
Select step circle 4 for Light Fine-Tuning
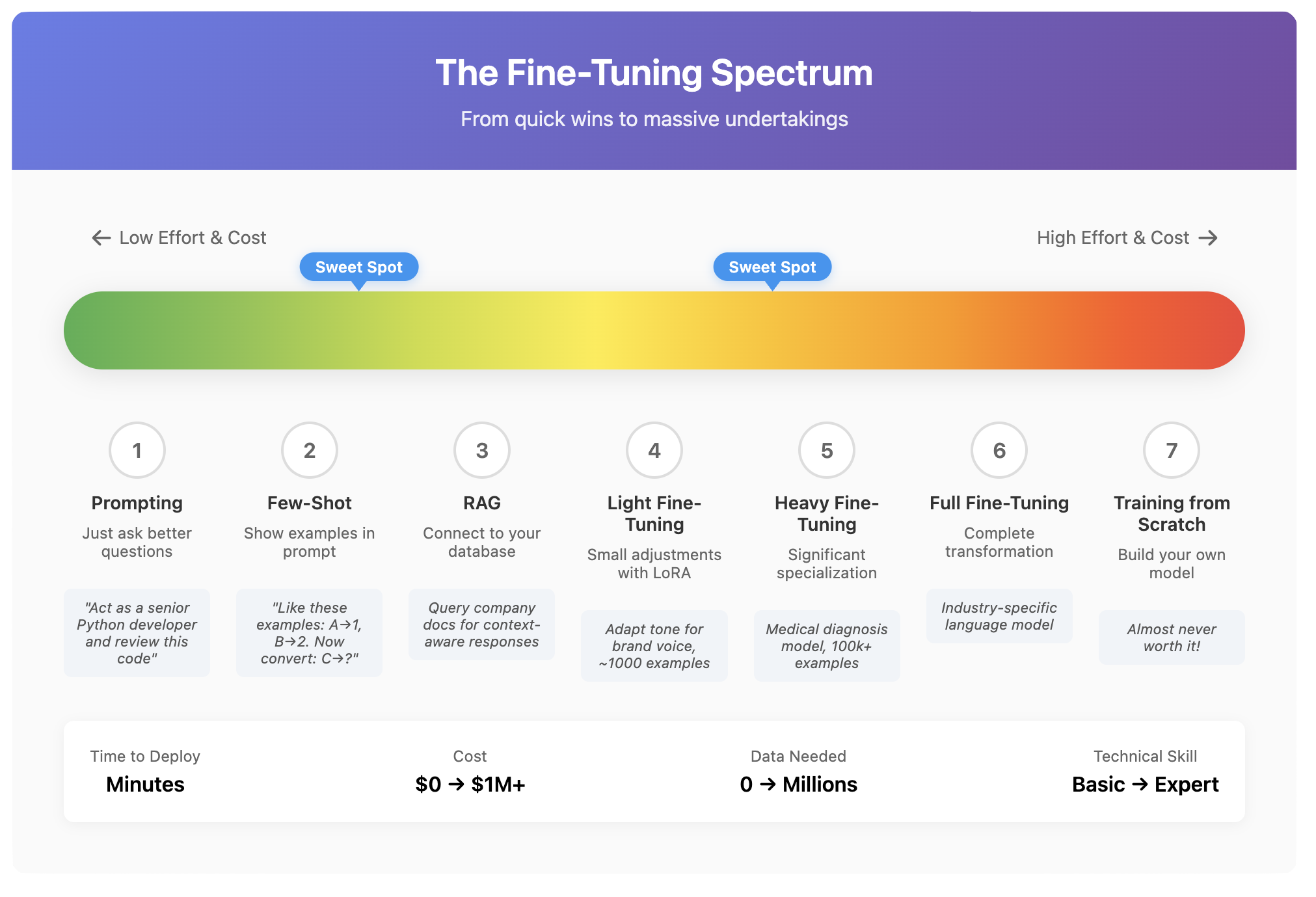pos(654,450)
